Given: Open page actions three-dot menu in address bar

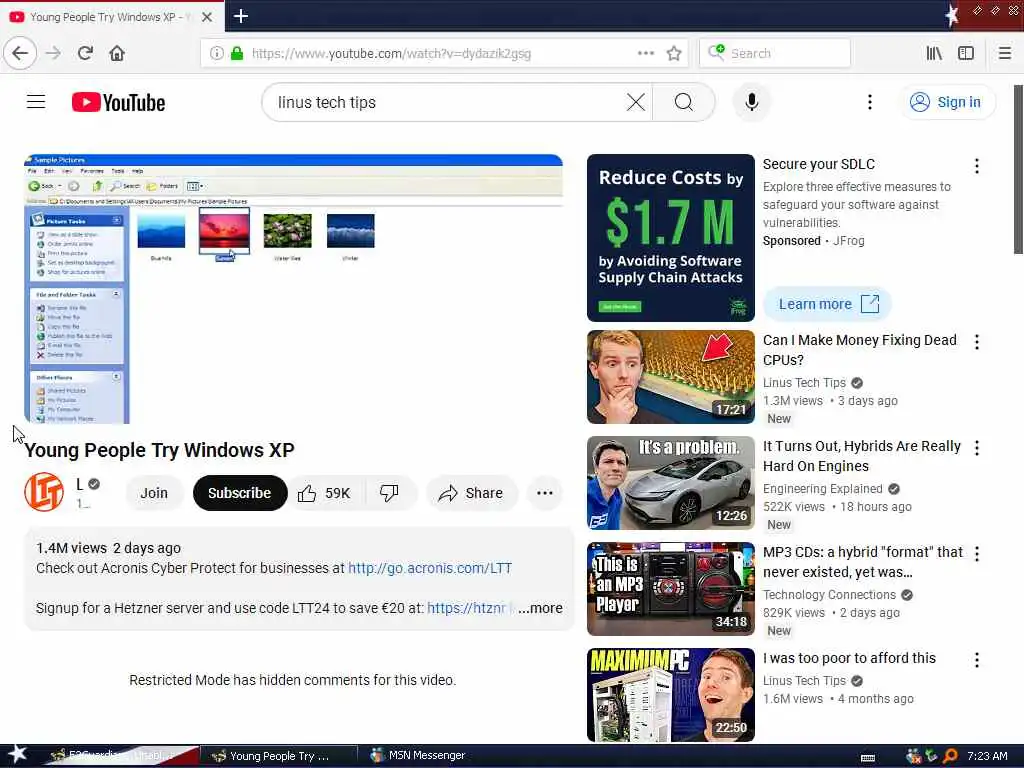Looking at the screenshot, I should click(645, 53).
